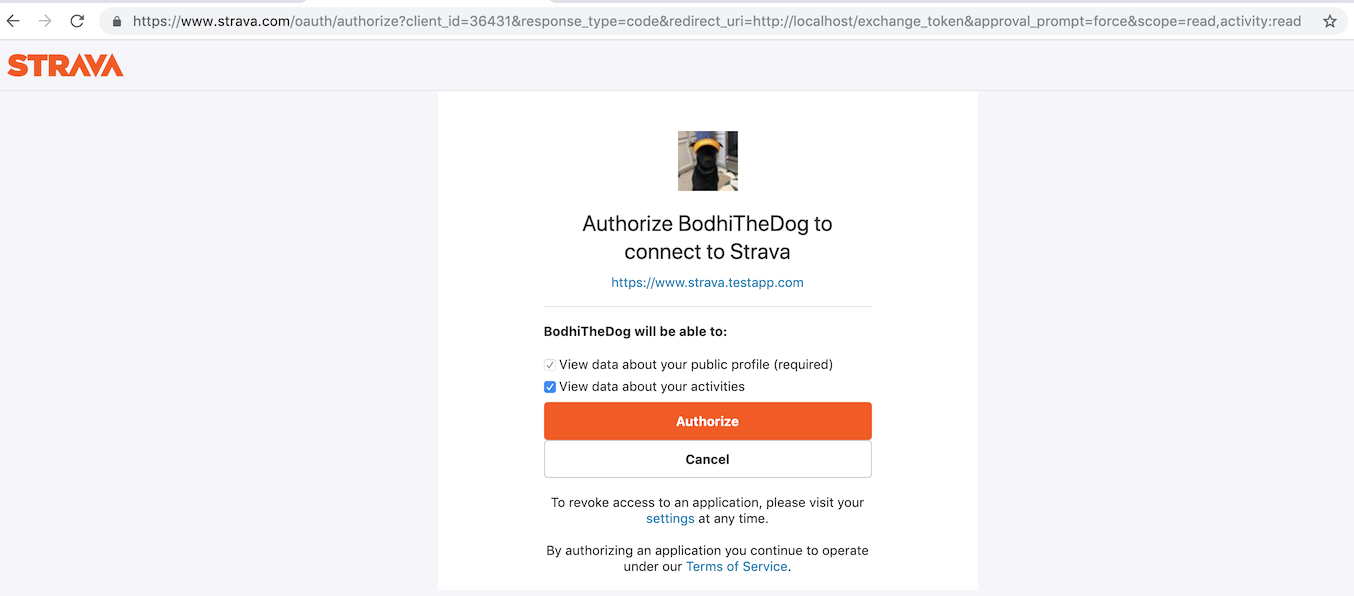Open the Terms of Service link
This screenshot has width=1354, height=596.
[x=737, y=567]
